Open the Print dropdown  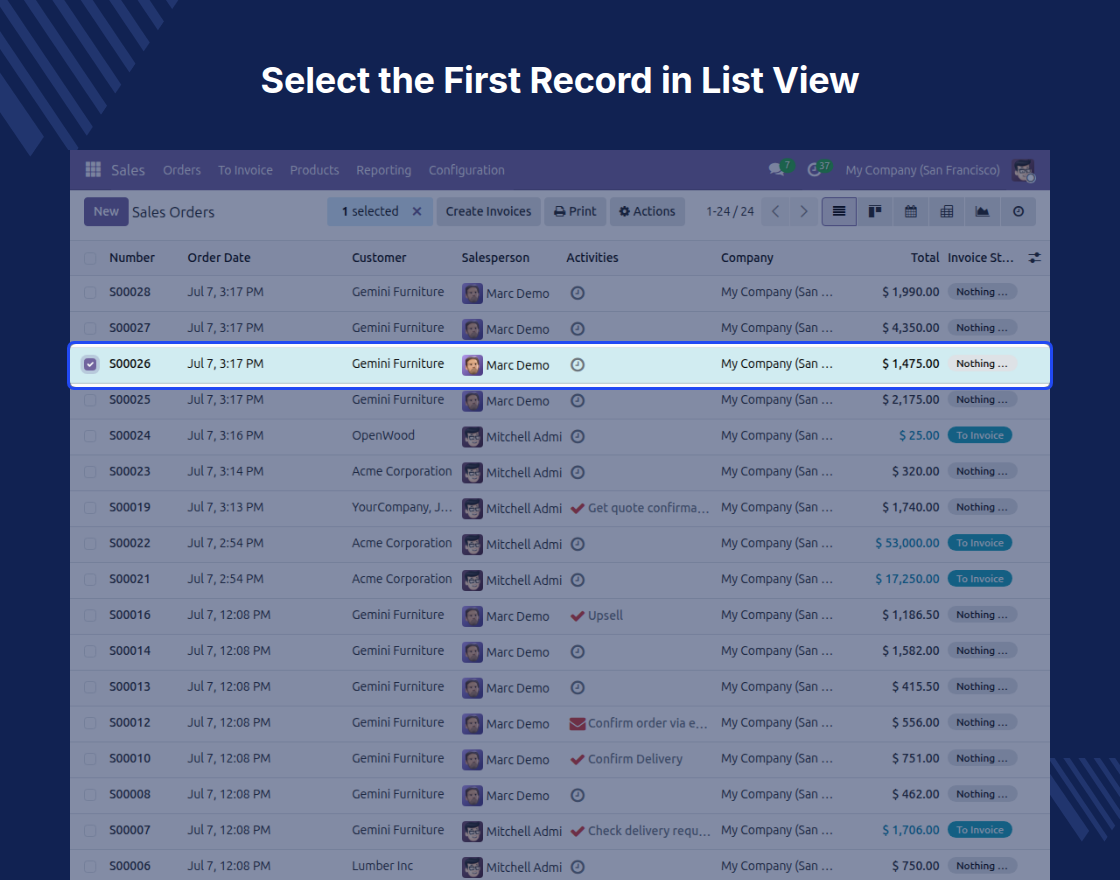(575, 211)
